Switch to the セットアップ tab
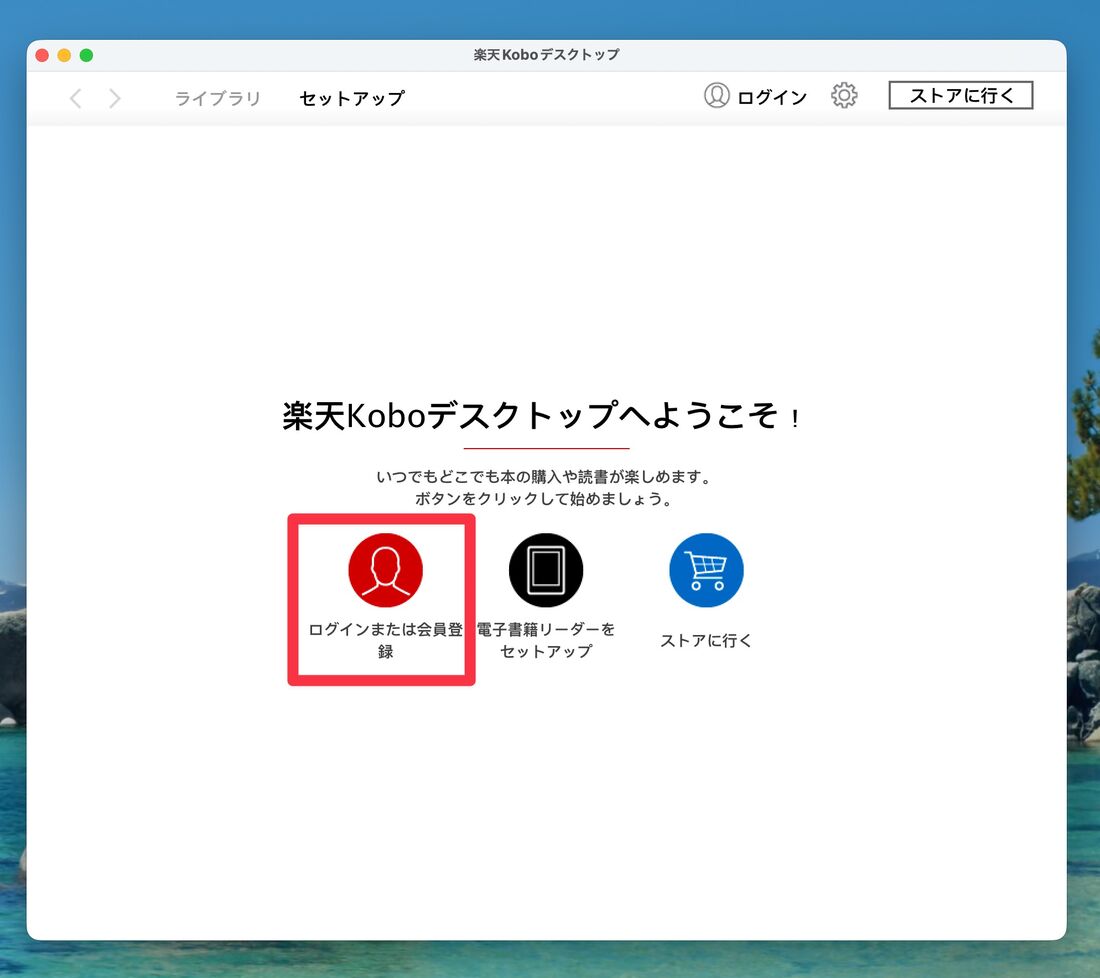1100x978 pixels. point(352,98)
